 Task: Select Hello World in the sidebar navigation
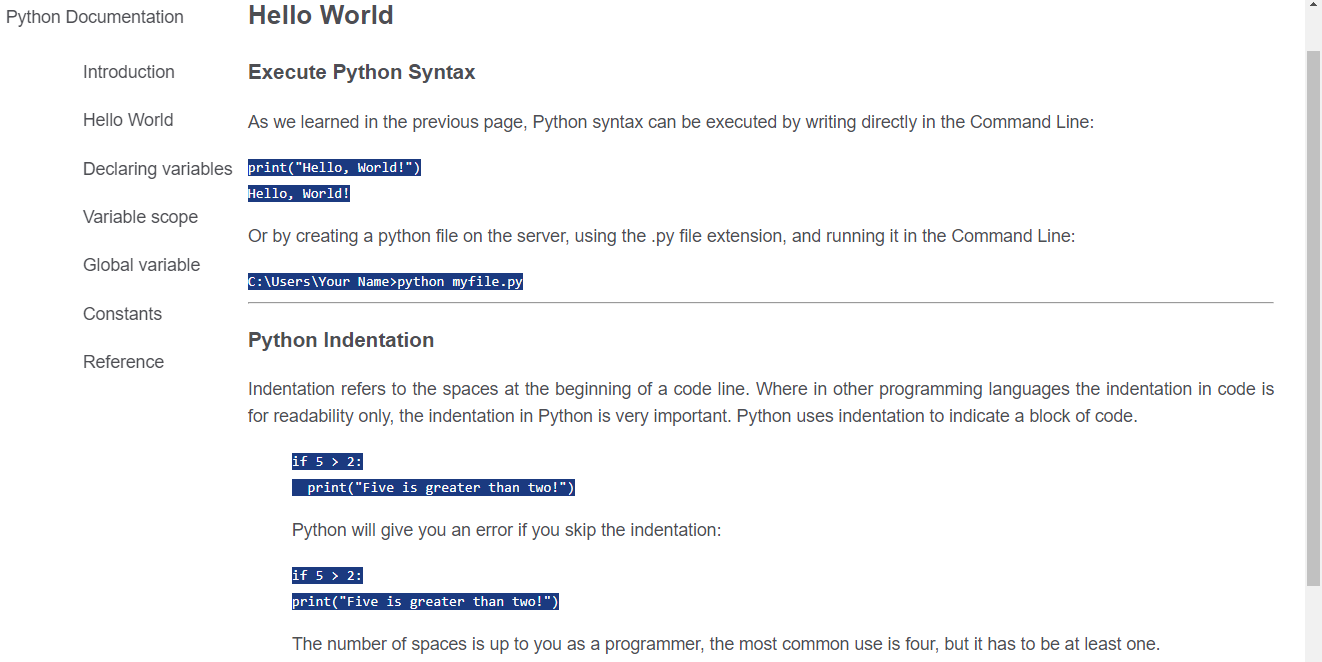(x=128, y=120)
